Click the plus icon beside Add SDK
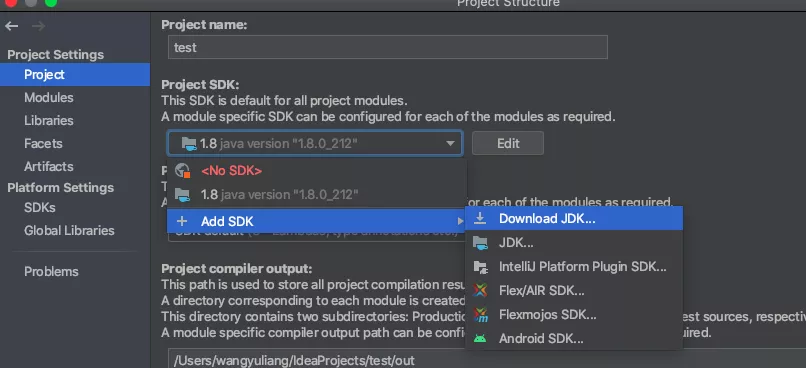 point(181,222)
